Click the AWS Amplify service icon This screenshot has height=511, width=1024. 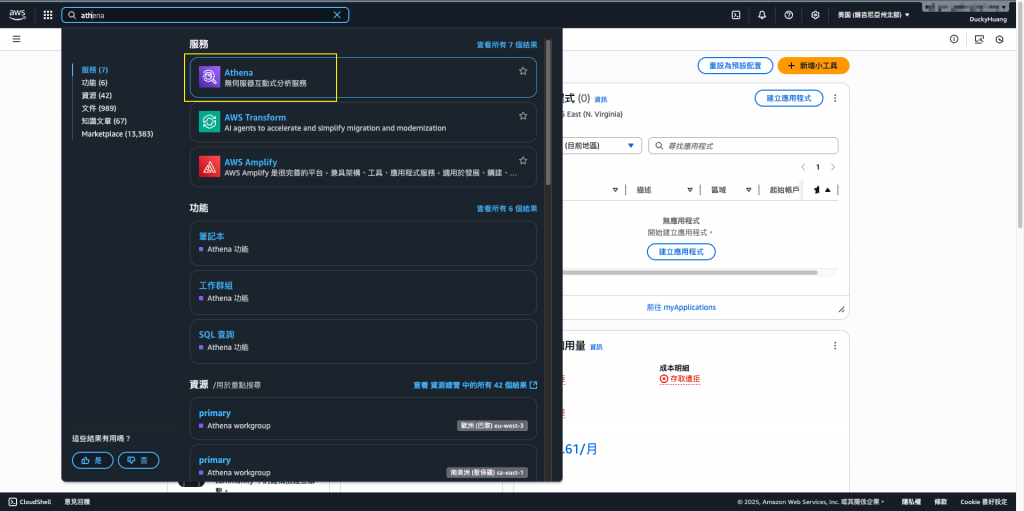pos(210,167)
